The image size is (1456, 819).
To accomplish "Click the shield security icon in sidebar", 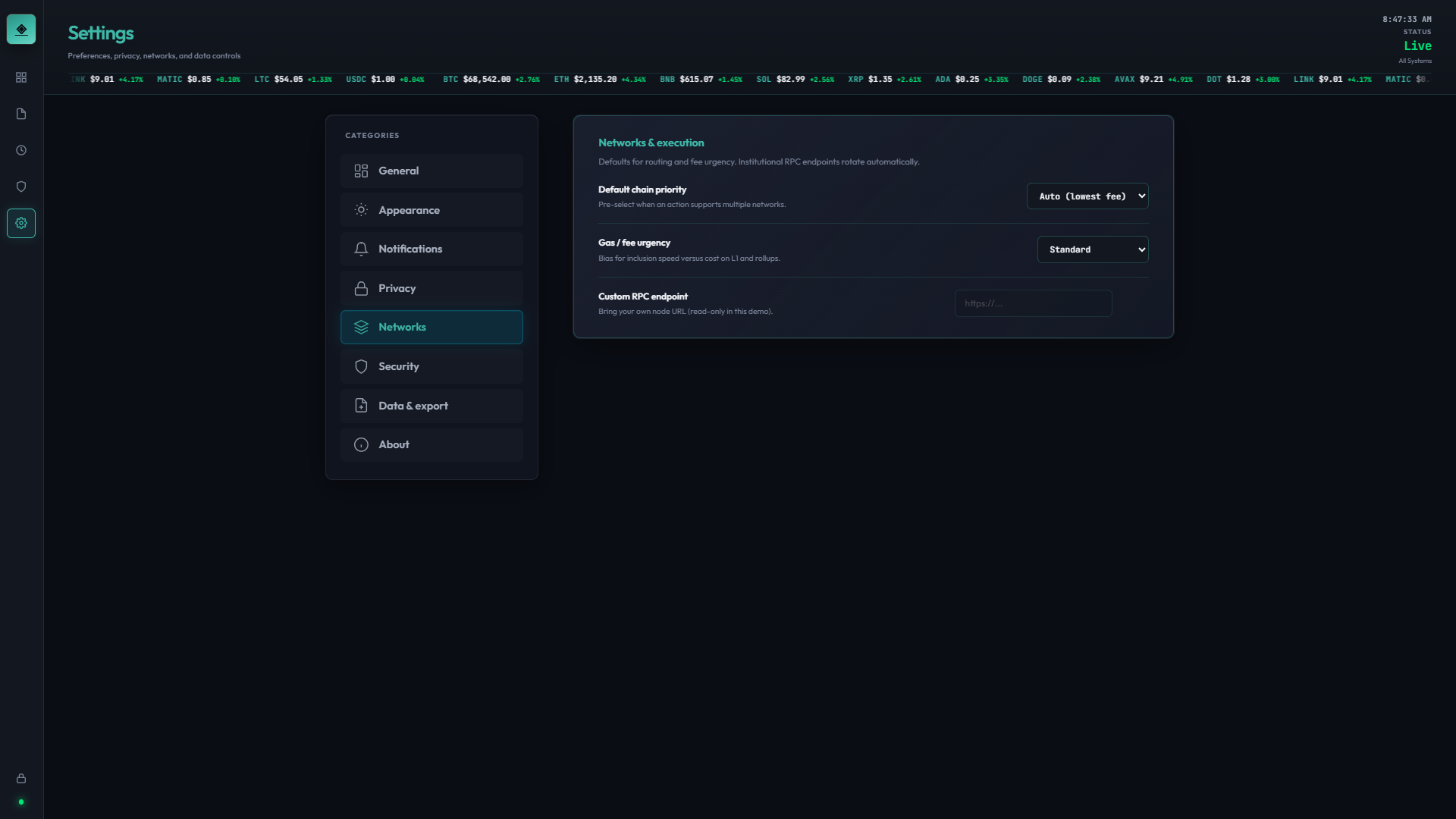I will tap(20, 186).
